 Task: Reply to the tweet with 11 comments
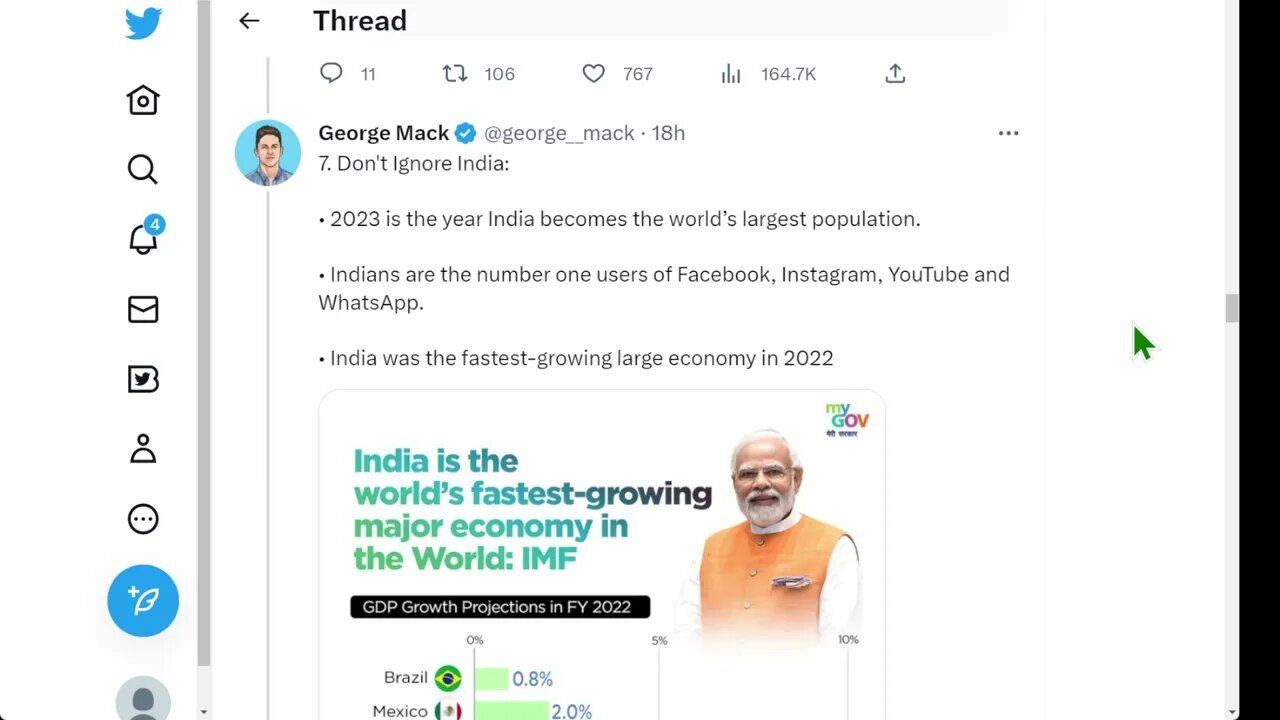click(x=331, y=73)
